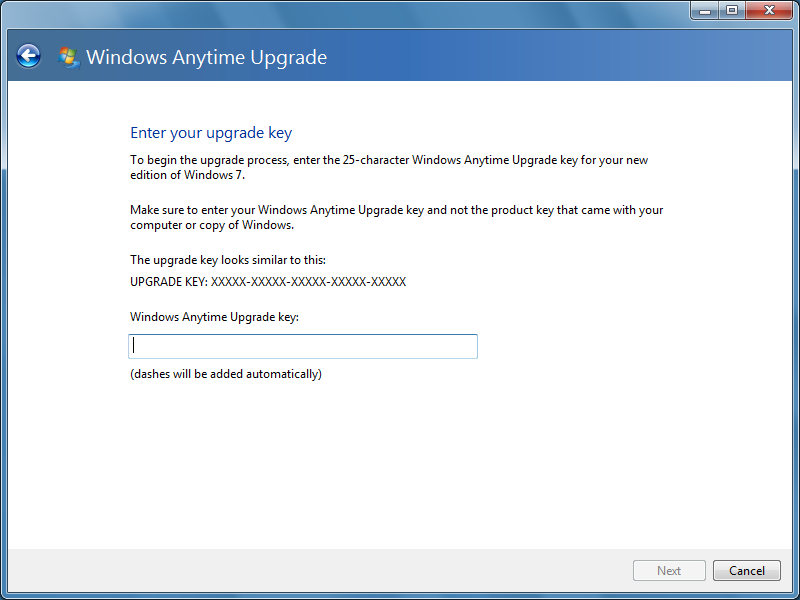The image size is (800, 600).
Task: Click the 'Windows Anytime Upgrade key:' label
Action: click(x=214, y=317)
